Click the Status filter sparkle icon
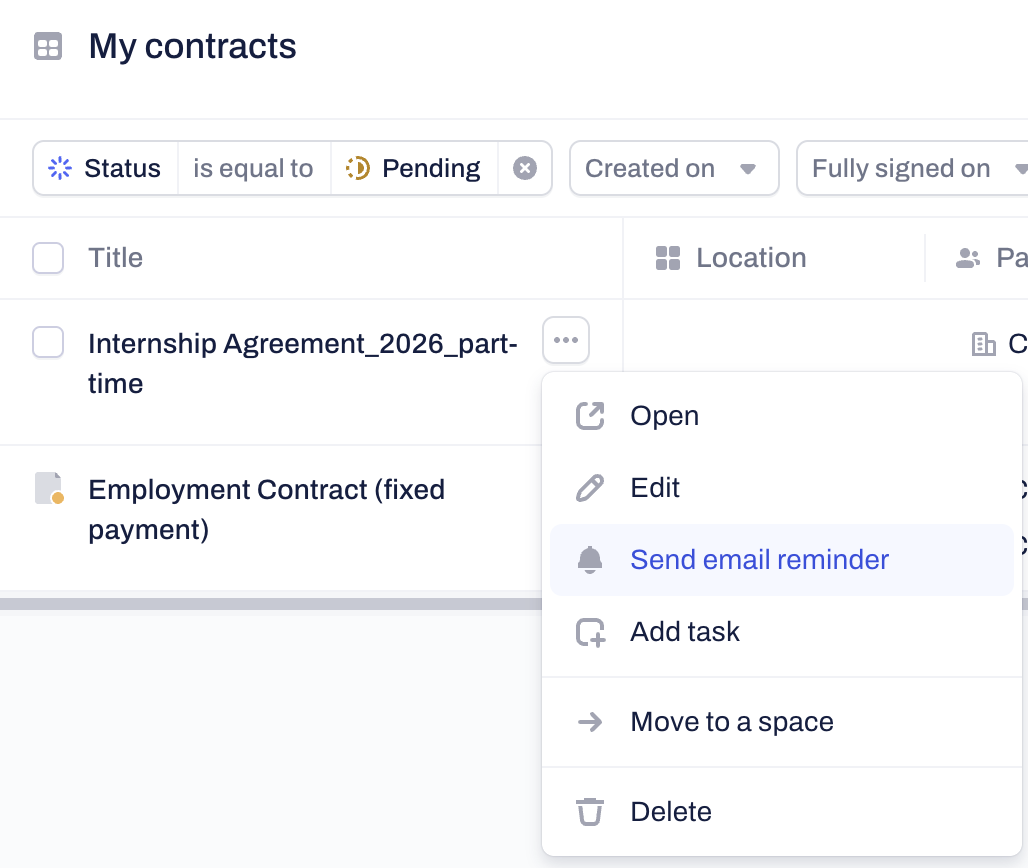Viewport: 1028px width, 868px height. (x=60, y=168)
